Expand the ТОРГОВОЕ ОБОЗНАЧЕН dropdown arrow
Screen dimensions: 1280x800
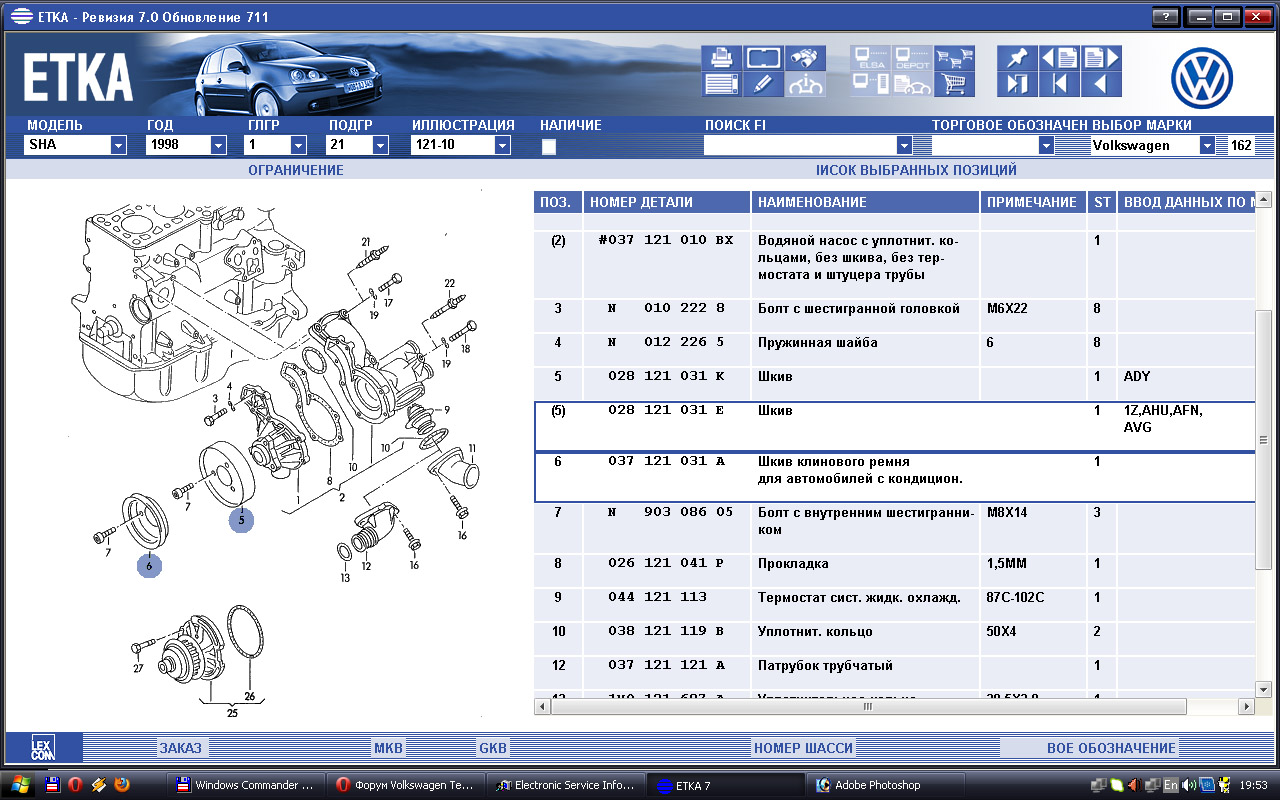pos(1046,146)
